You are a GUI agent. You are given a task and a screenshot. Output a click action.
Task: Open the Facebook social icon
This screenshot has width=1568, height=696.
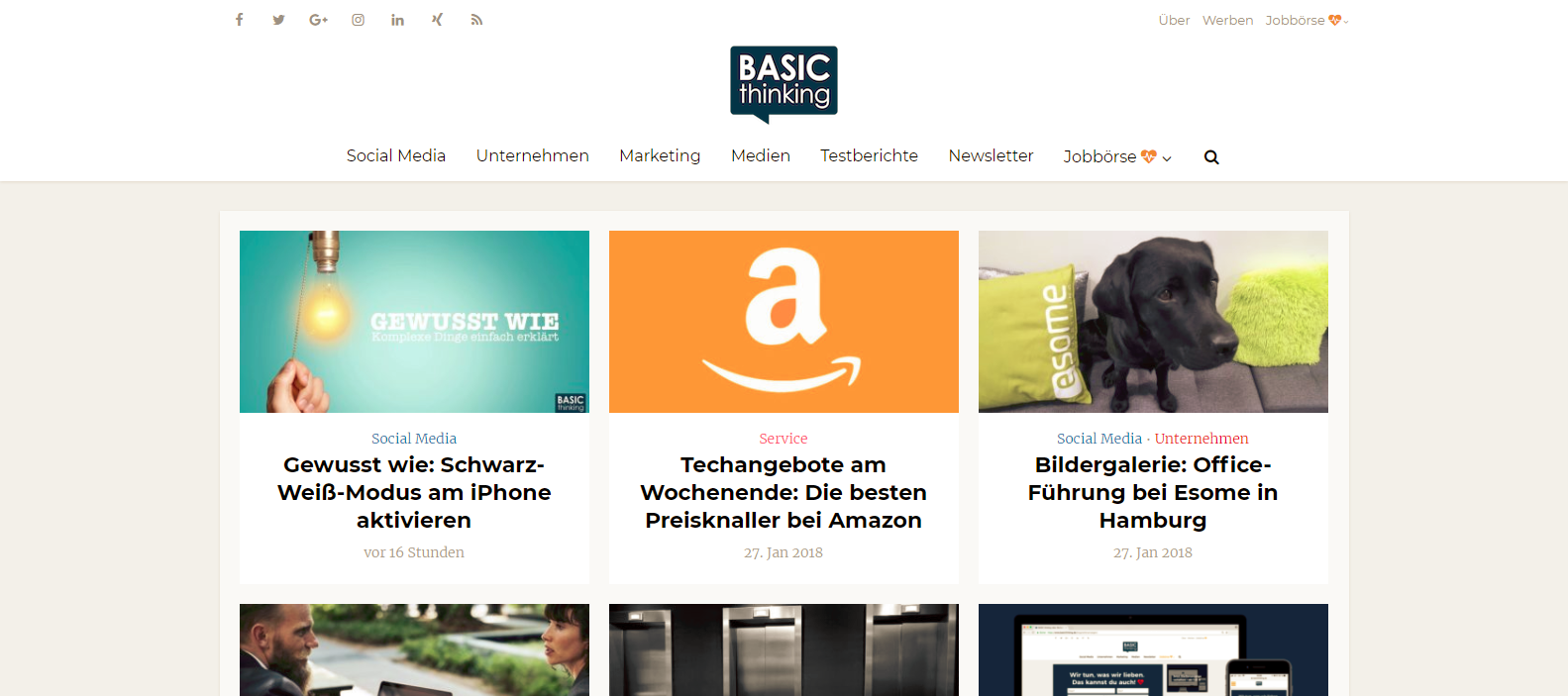click(x=239, y=20)
